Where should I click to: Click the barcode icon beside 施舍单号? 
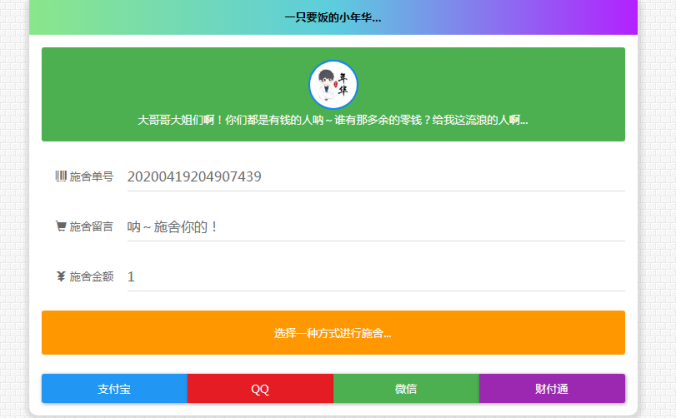[61, 176]
